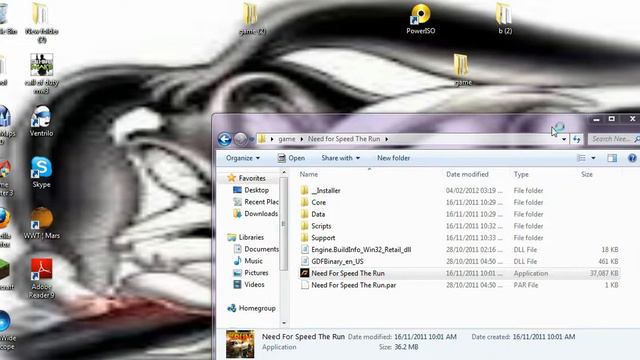
Task: Select the Scripts folder
Action: click(321, 226)
